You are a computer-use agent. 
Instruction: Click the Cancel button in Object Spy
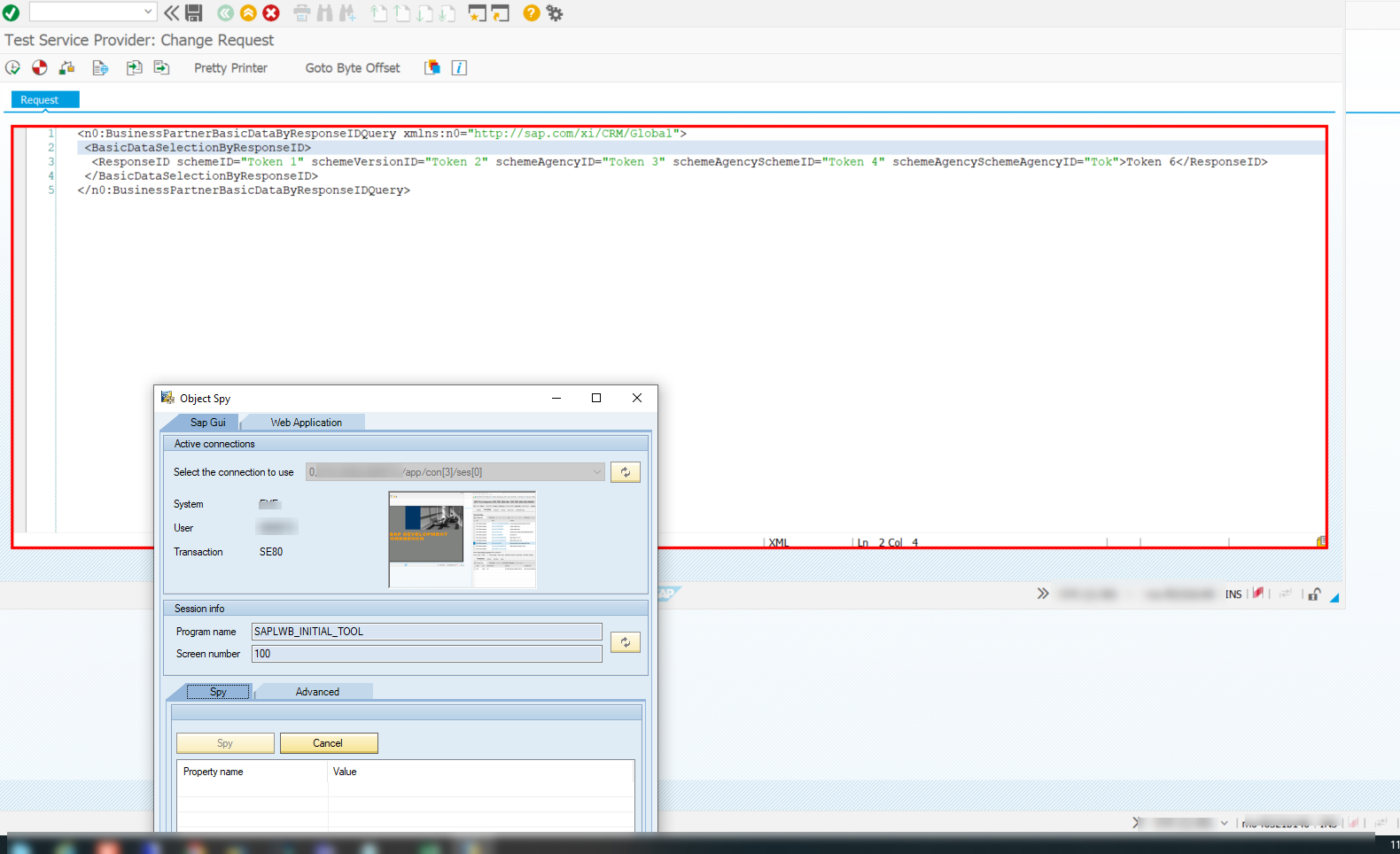[328, 743]
